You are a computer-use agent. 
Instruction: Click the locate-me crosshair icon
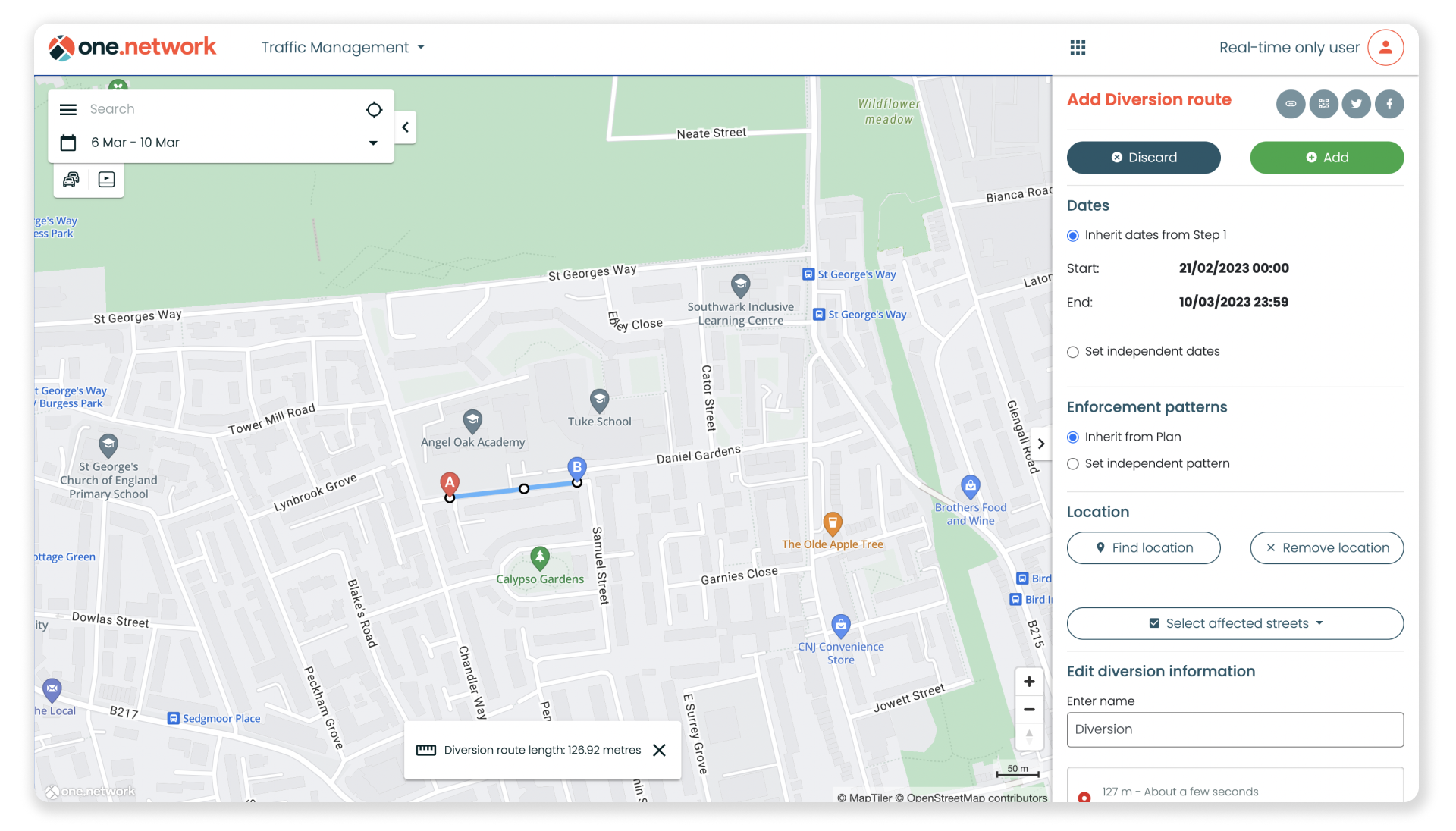[x=374, y=109]
